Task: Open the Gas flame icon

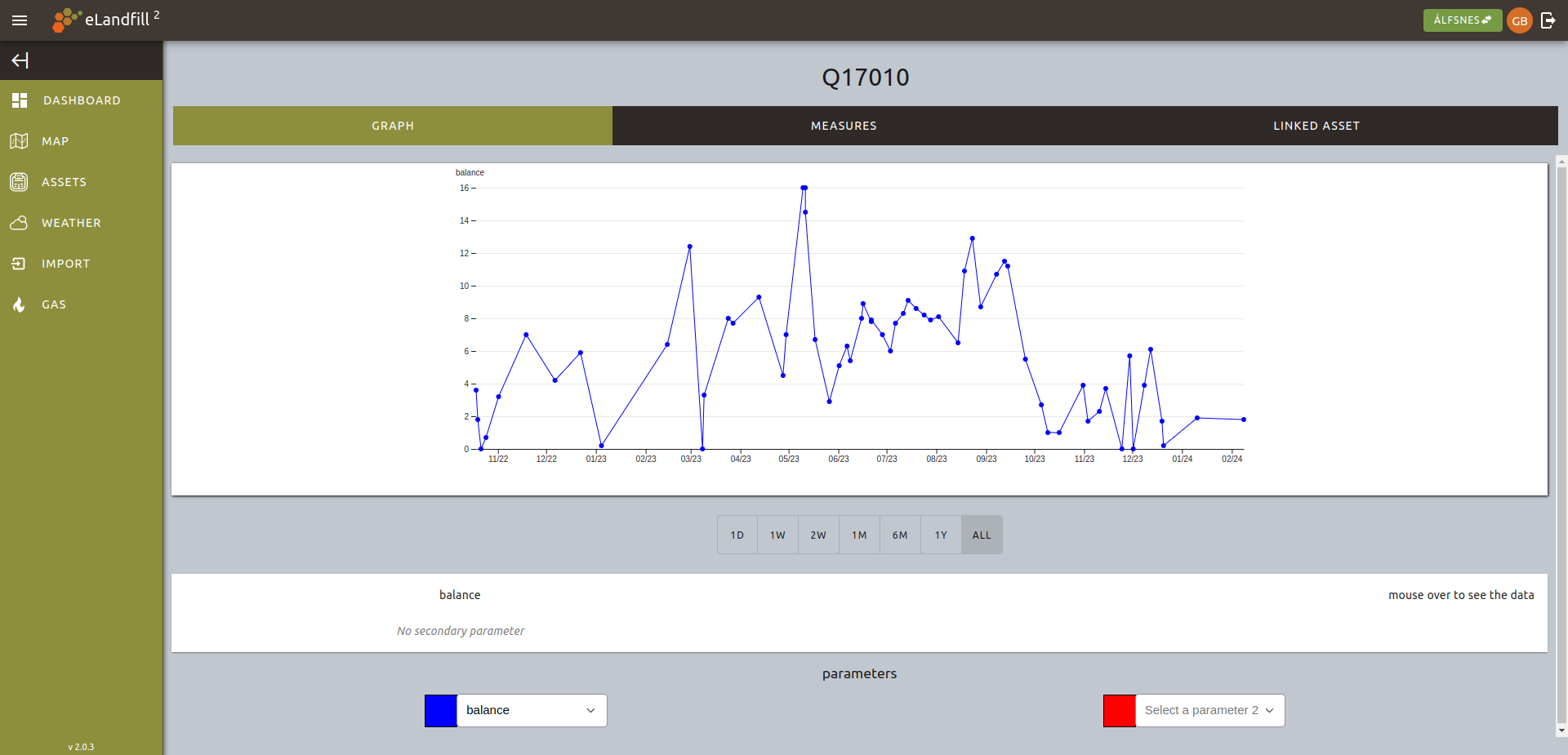Action: (20, 304)
